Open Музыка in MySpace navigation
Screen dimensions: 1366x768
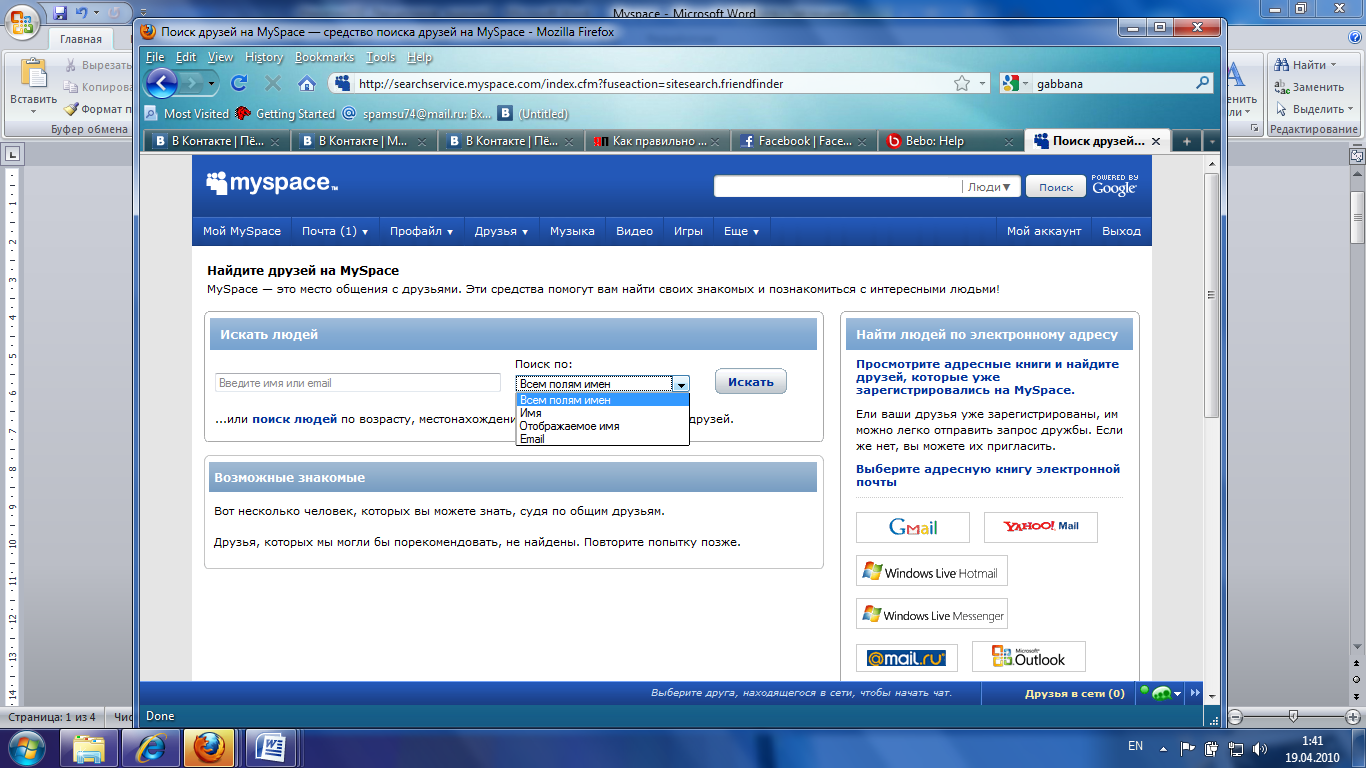tap(572, 231)
